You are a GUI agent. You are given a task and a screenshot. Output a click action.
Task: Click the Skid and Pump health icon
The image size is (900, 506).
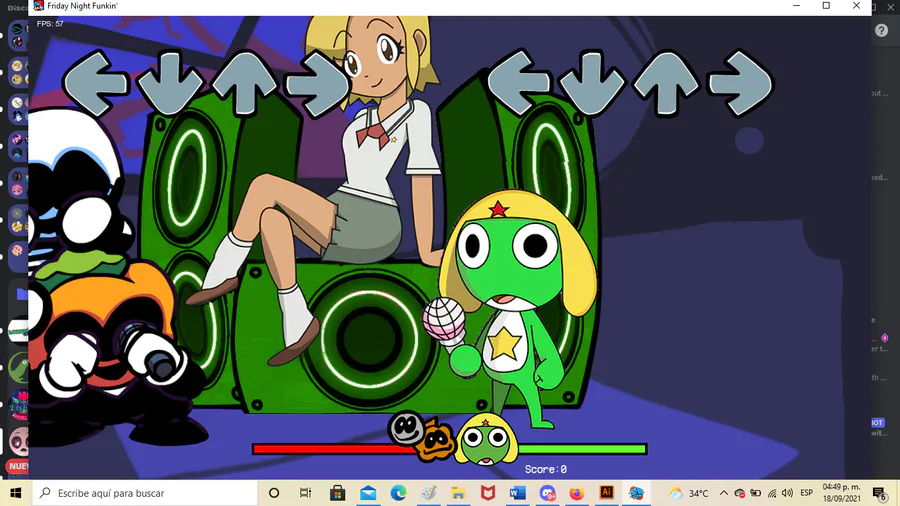coord(421,436)
